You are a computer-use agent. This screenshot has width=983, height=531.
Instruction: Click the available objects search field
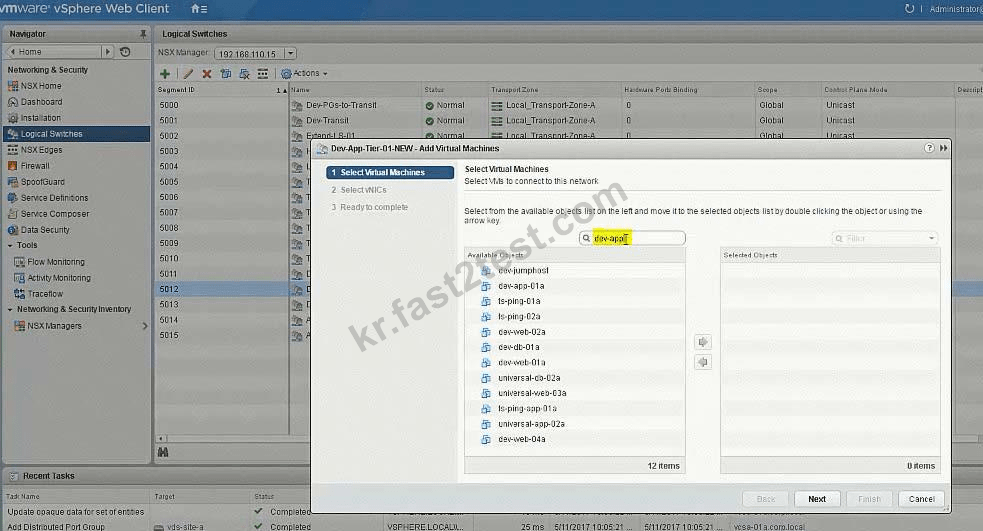[632, 238]
